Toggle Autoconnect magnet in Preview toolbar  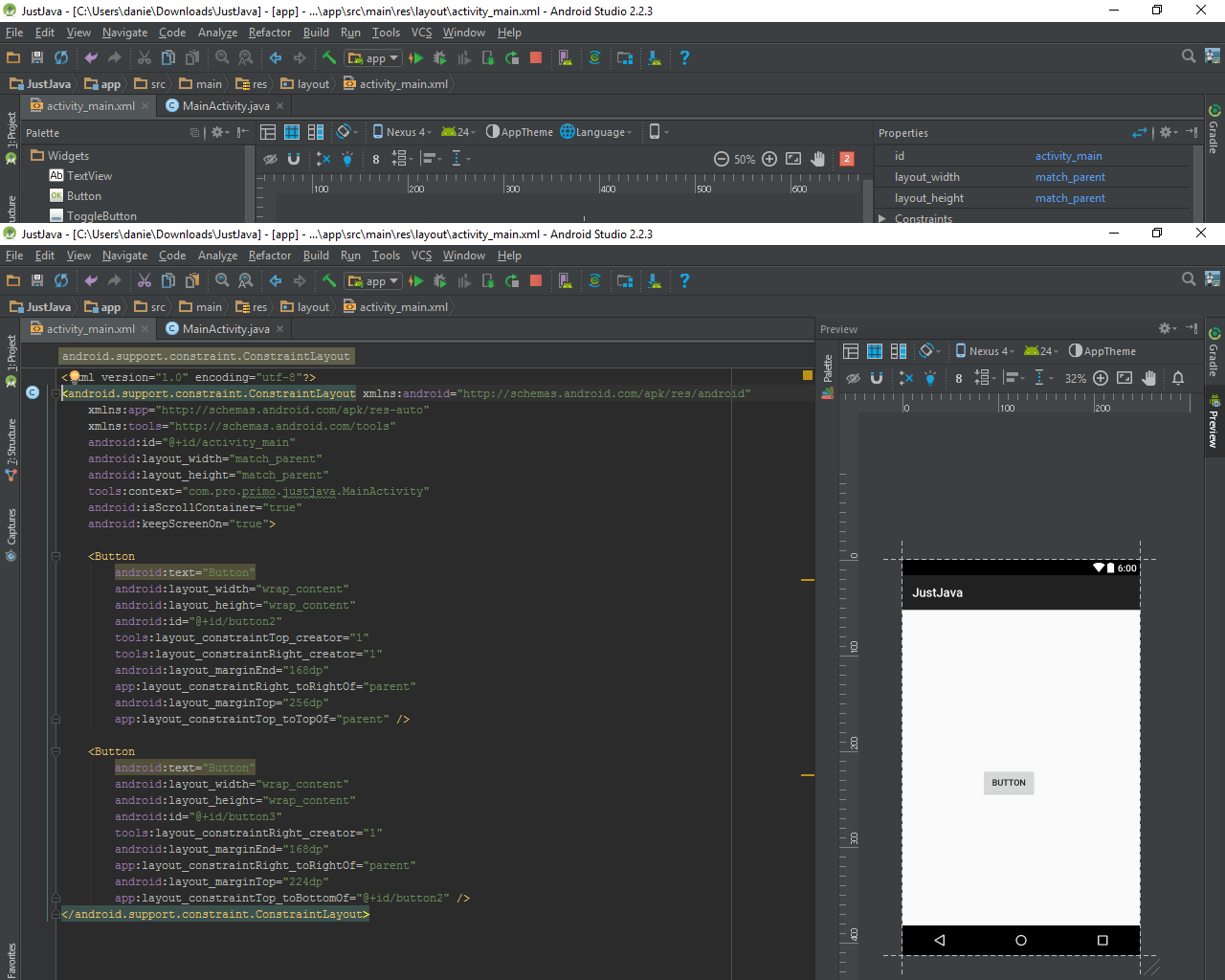877,378
